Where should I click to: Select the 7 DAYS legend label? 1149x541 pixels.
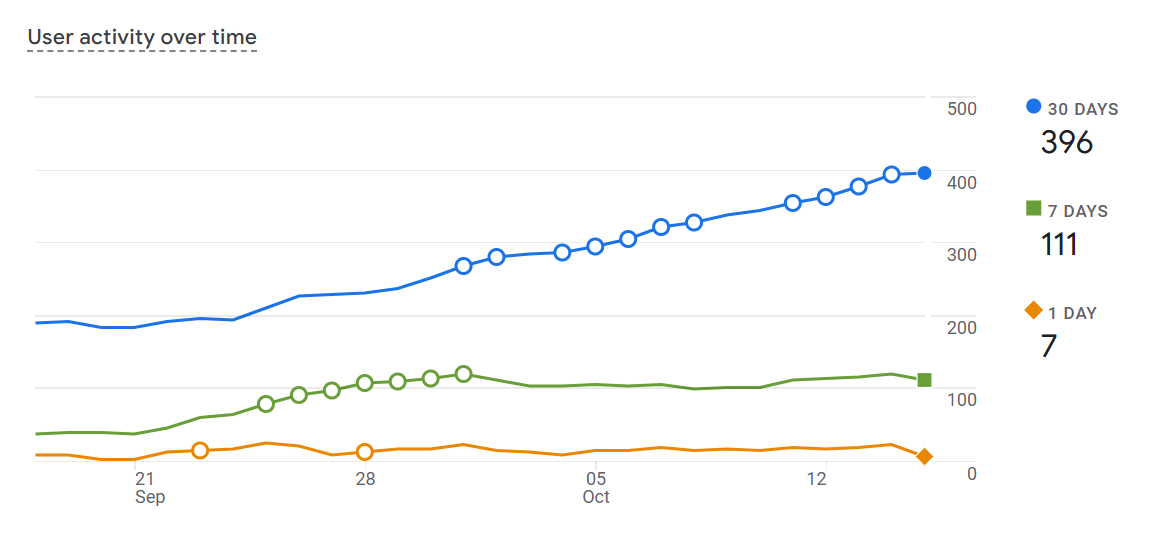(1078, 211)
